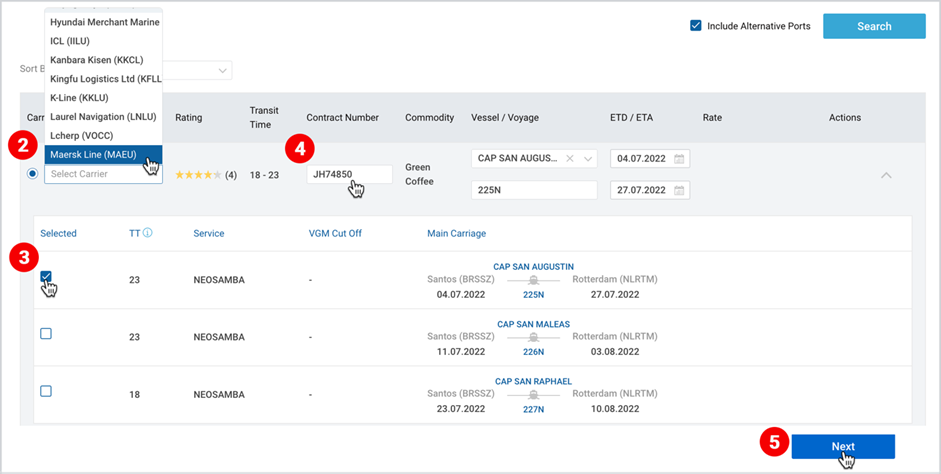Clear the CAP SAN AUGUS vessel selection
This screenshot has height=474, width=941.
pos(570,159)
